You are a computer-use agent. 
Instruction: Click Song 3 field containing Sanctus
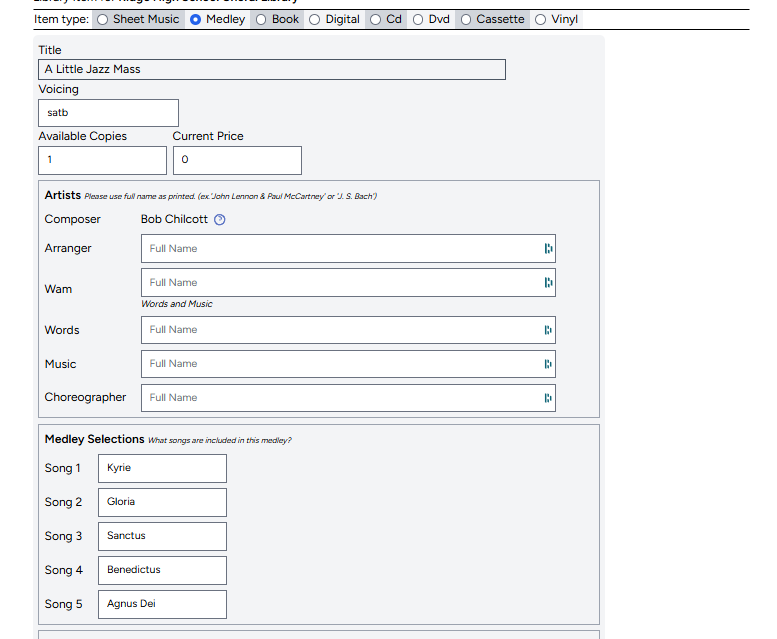tap(163, 536)
